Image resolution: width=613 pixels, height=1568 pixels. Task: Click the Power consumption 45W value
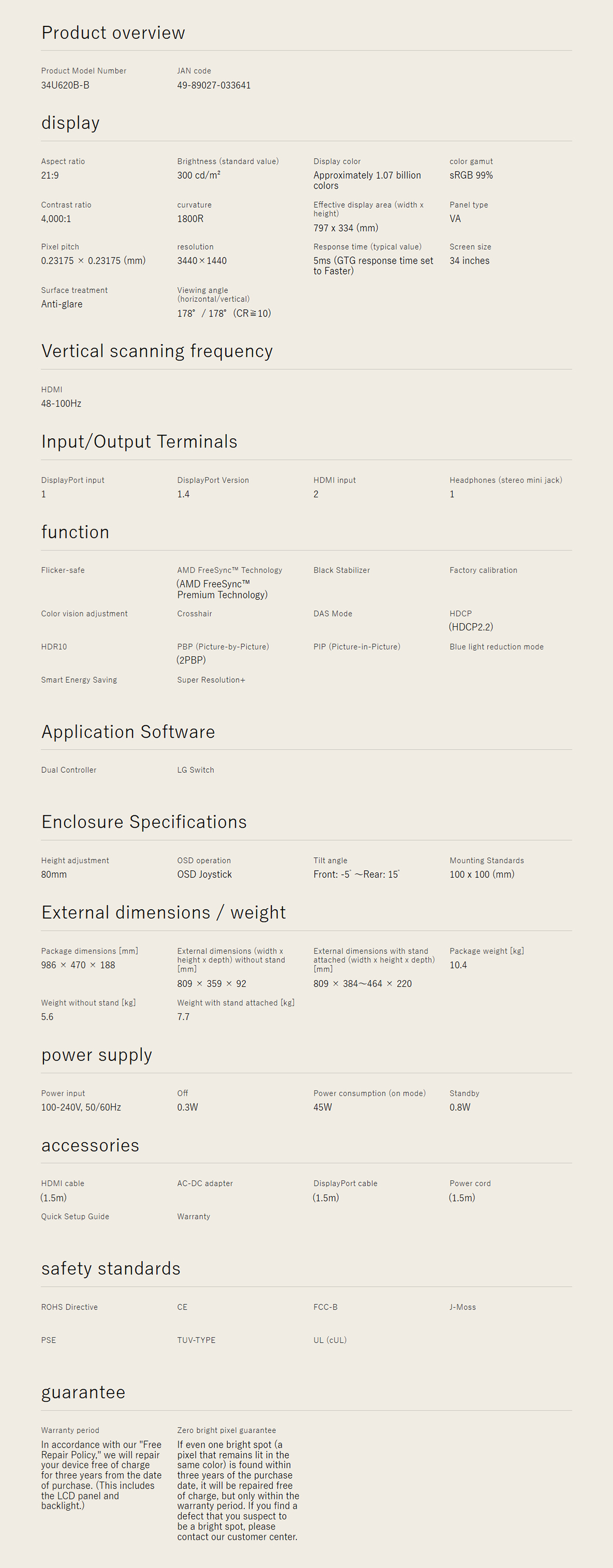tap(323, 1107)
